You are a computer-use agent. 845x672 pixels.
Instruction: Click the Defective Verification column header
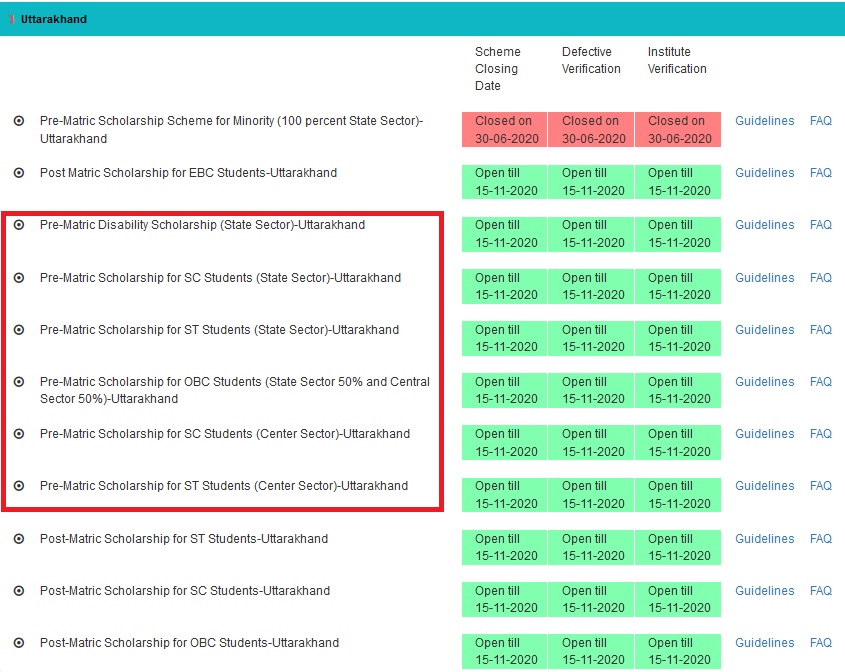coord(591,60)
